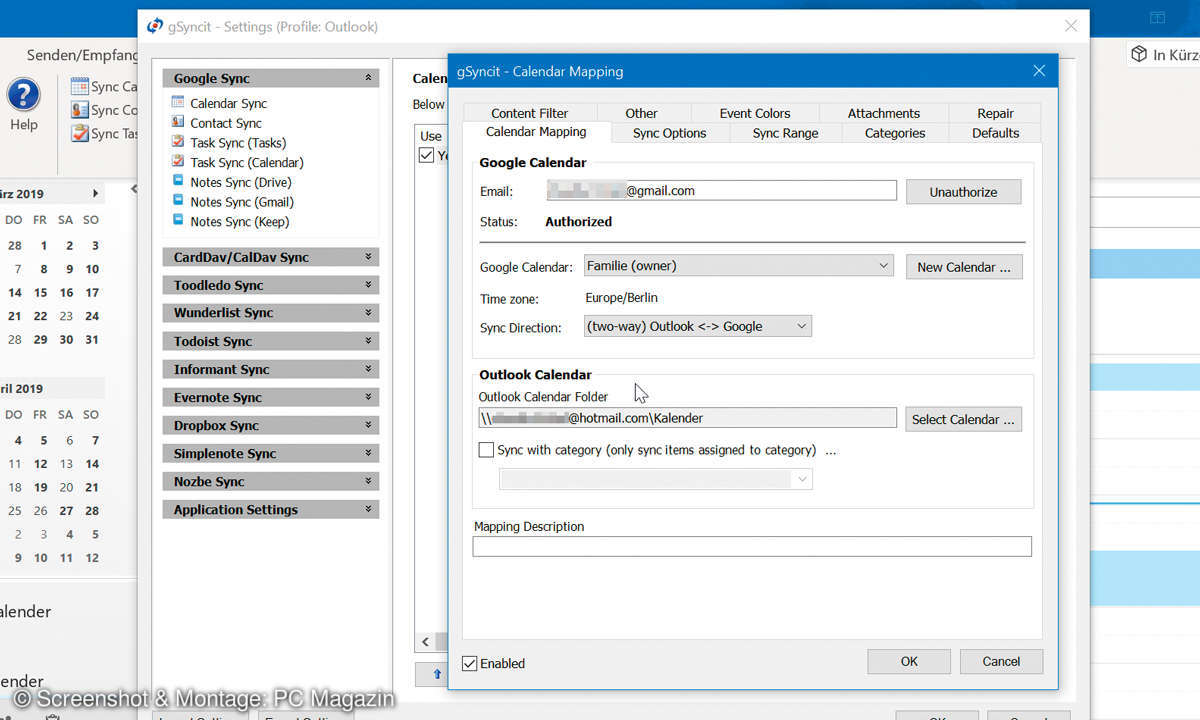
Task: Click the Notes Sync (Drive) icon
Action: 178,181
